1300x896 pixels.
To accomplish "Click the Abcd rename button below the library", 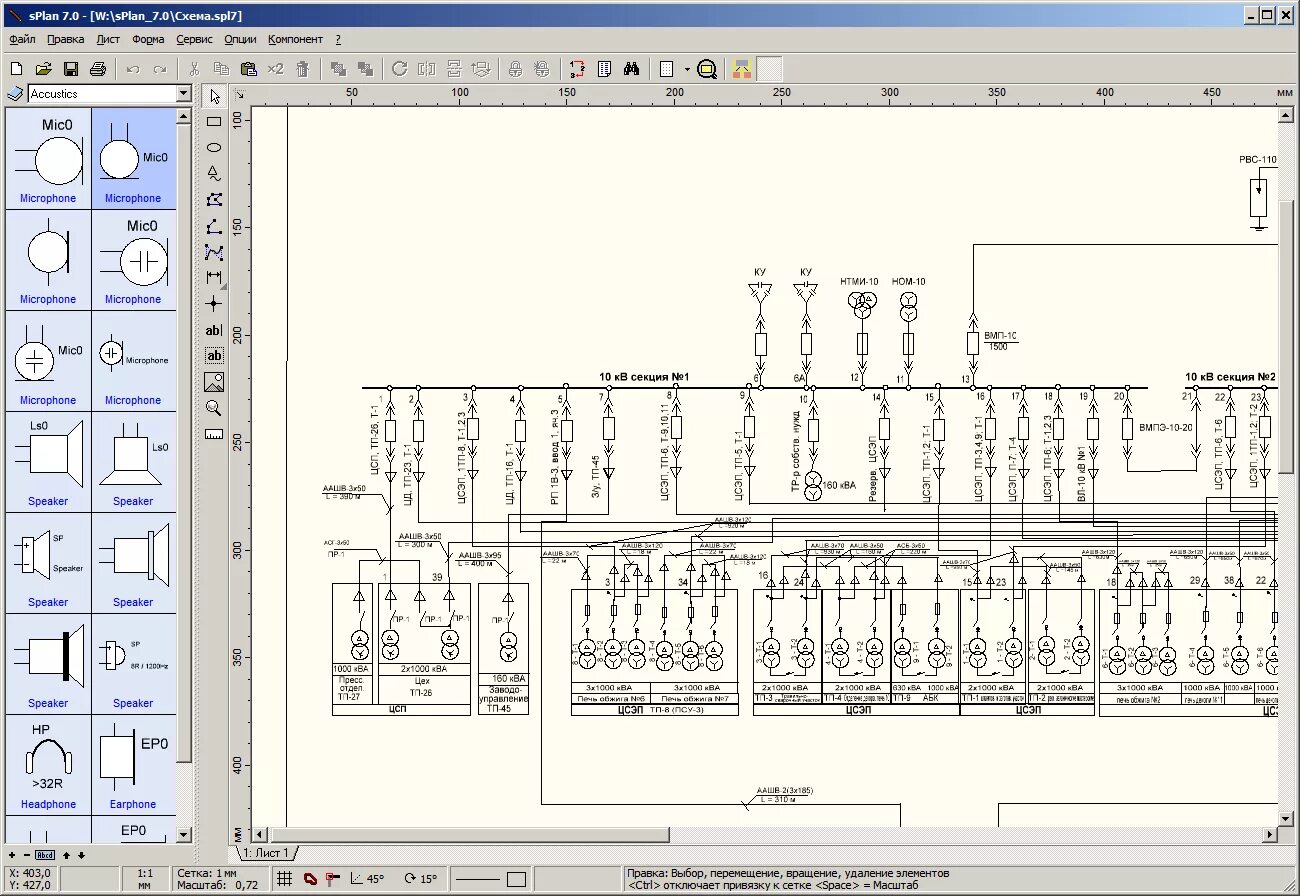I will coord(45,855).
